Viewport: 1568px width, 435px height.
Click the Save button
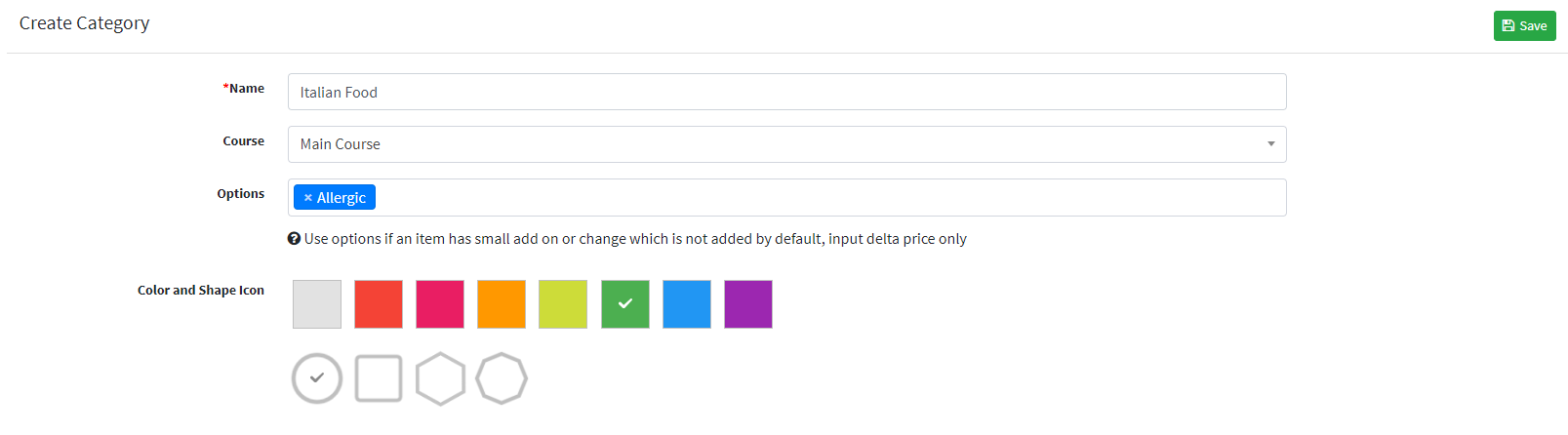pos(1524,26)
